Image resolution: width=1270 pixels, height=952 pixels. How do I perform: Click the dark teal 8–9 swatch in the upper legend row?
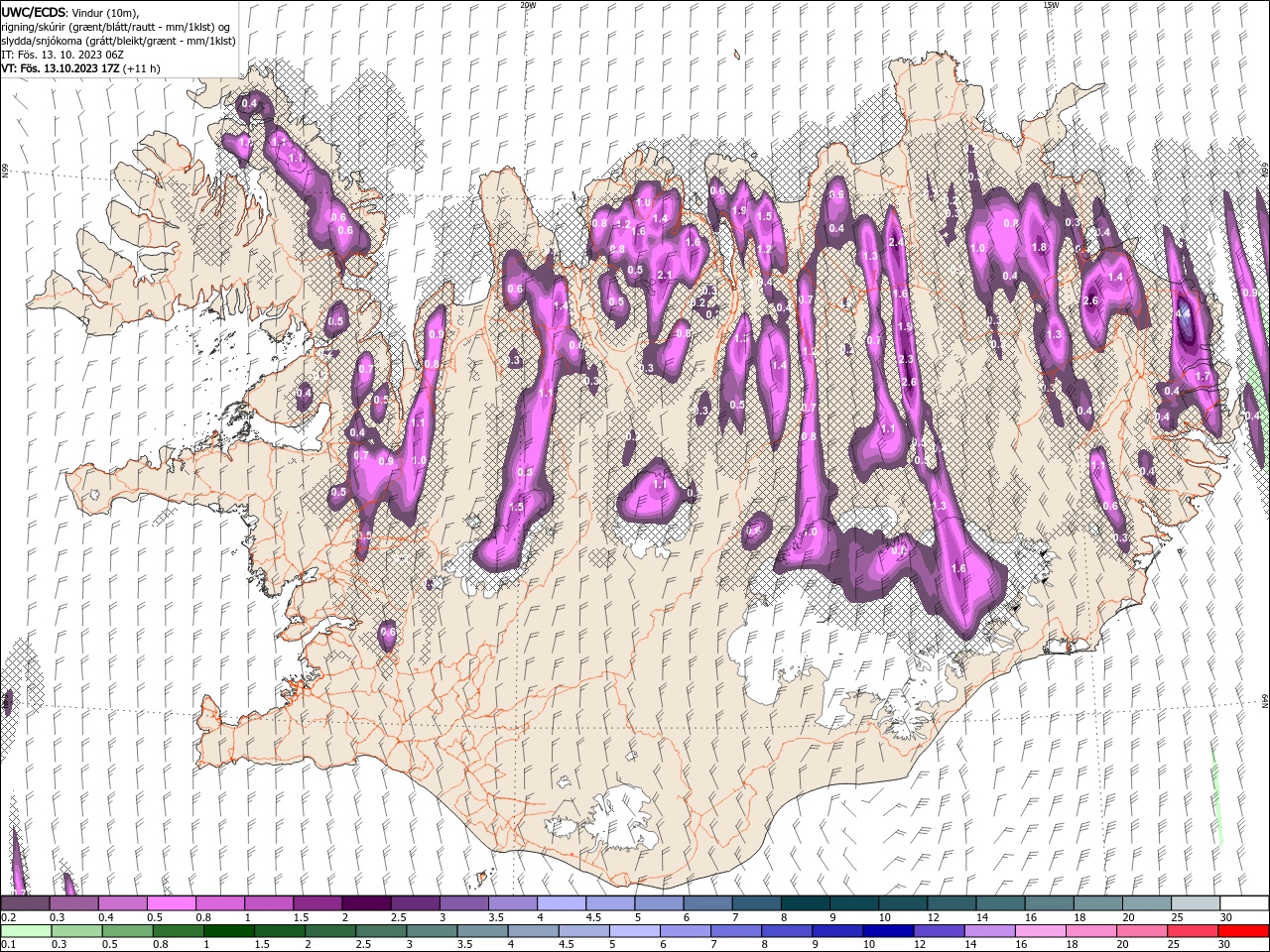pos(806,903)
